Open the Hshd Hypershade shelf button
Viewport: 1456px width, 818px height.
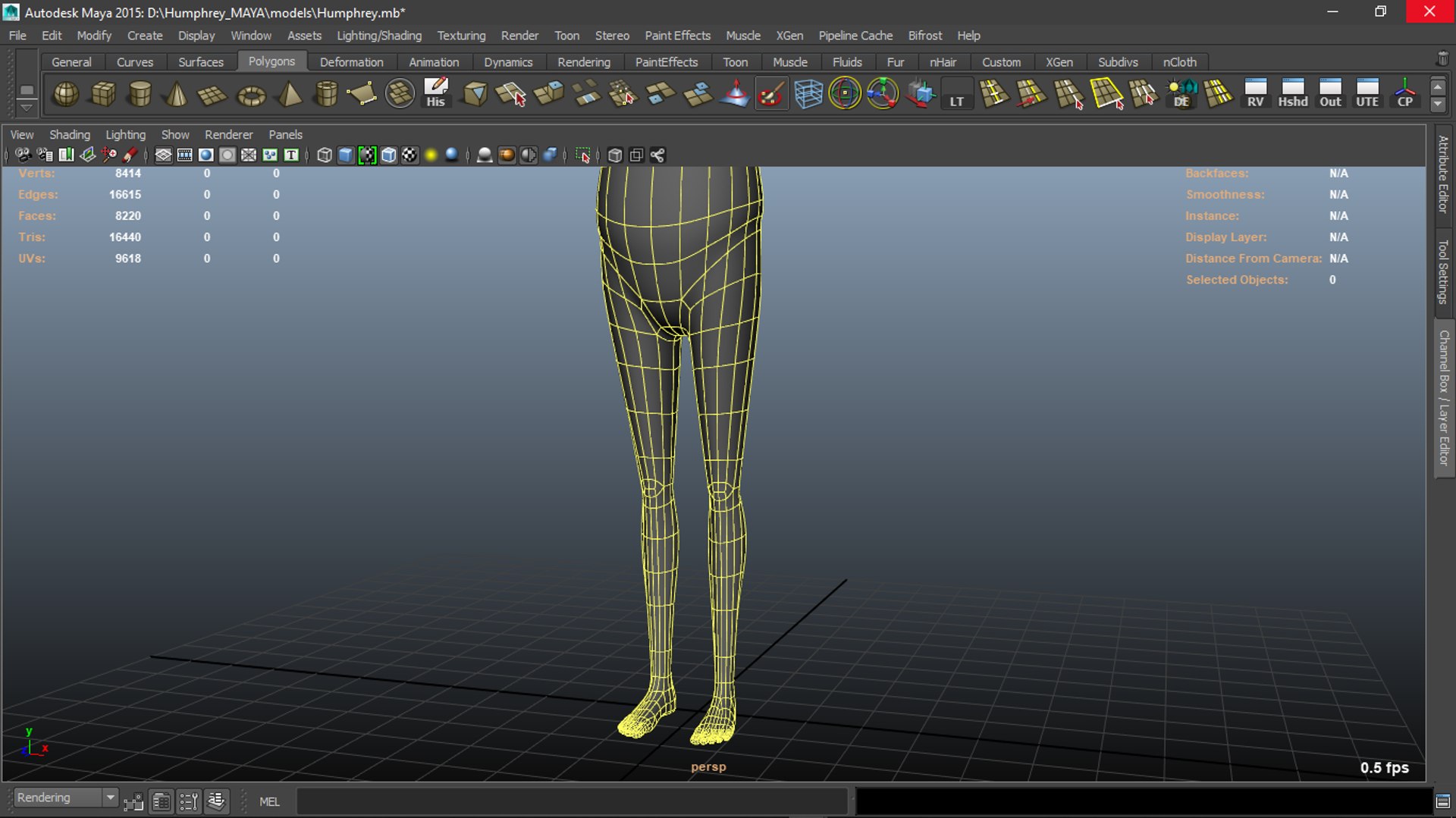(x=1293, y=94)
